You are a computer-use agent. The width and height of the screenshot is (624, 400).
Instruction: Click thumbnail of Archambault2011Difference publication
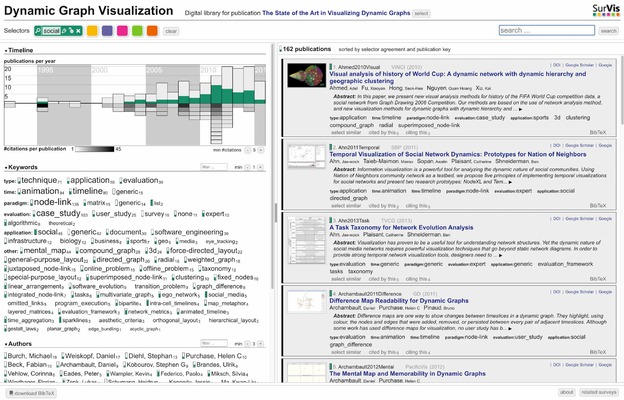306,302
